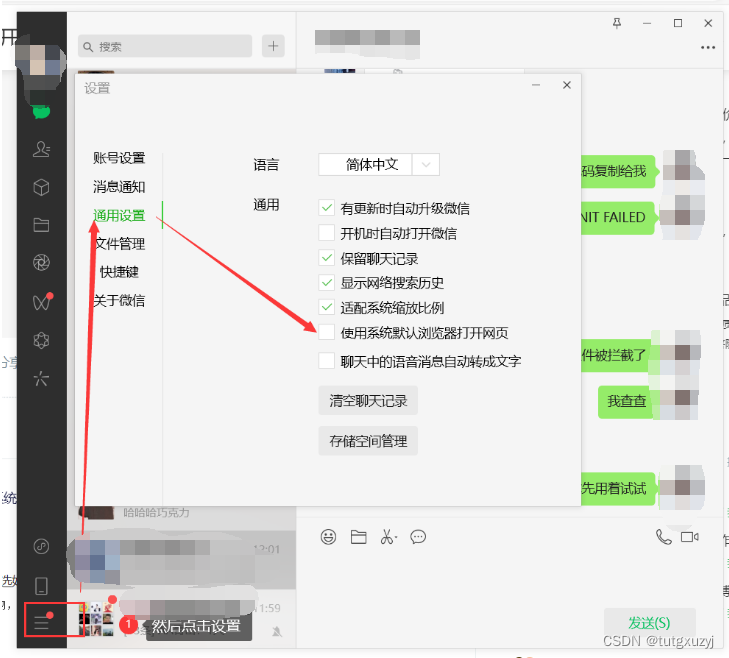
Task: Open the chat info three-dots menu
Action: point(708,47)
